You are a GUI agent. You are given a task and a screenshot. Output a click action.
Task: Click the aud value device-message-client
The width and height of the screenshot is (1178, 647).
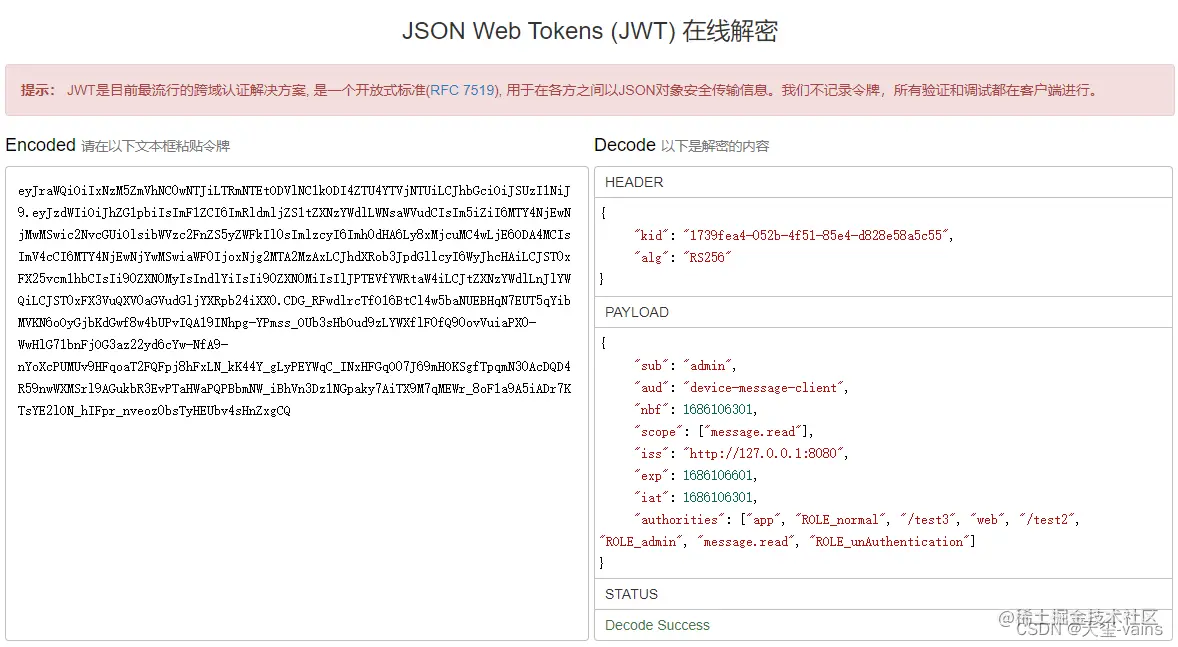click(x=762, y=387)
